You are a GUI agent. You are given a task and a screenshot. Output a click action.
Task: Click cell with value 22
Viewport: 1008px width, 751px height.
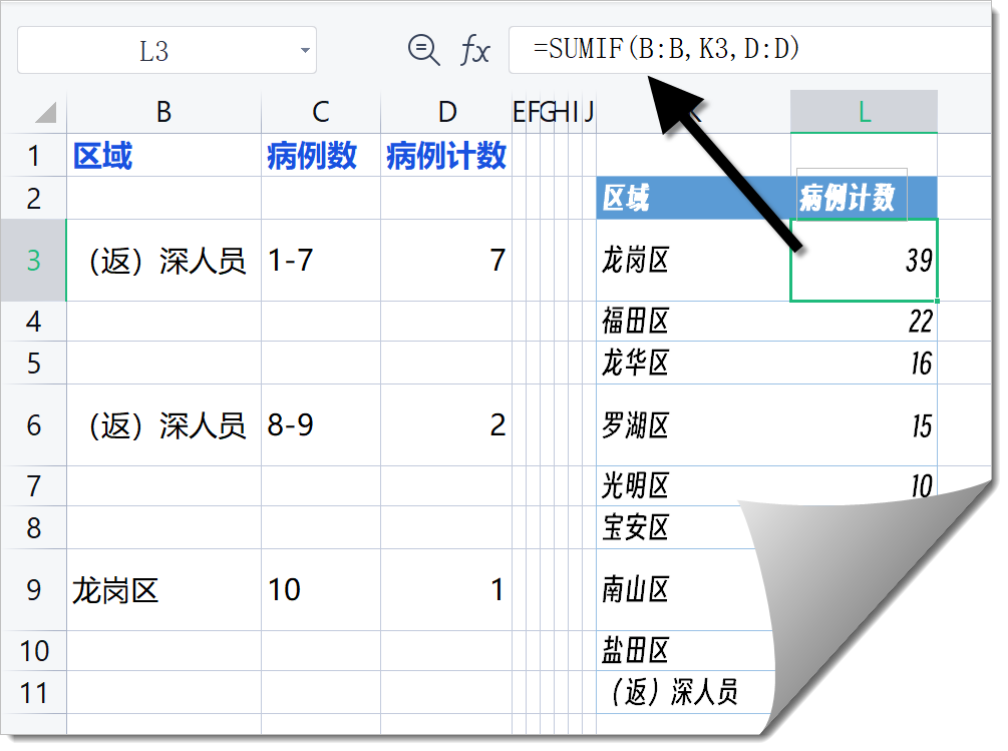coord(863,321)
